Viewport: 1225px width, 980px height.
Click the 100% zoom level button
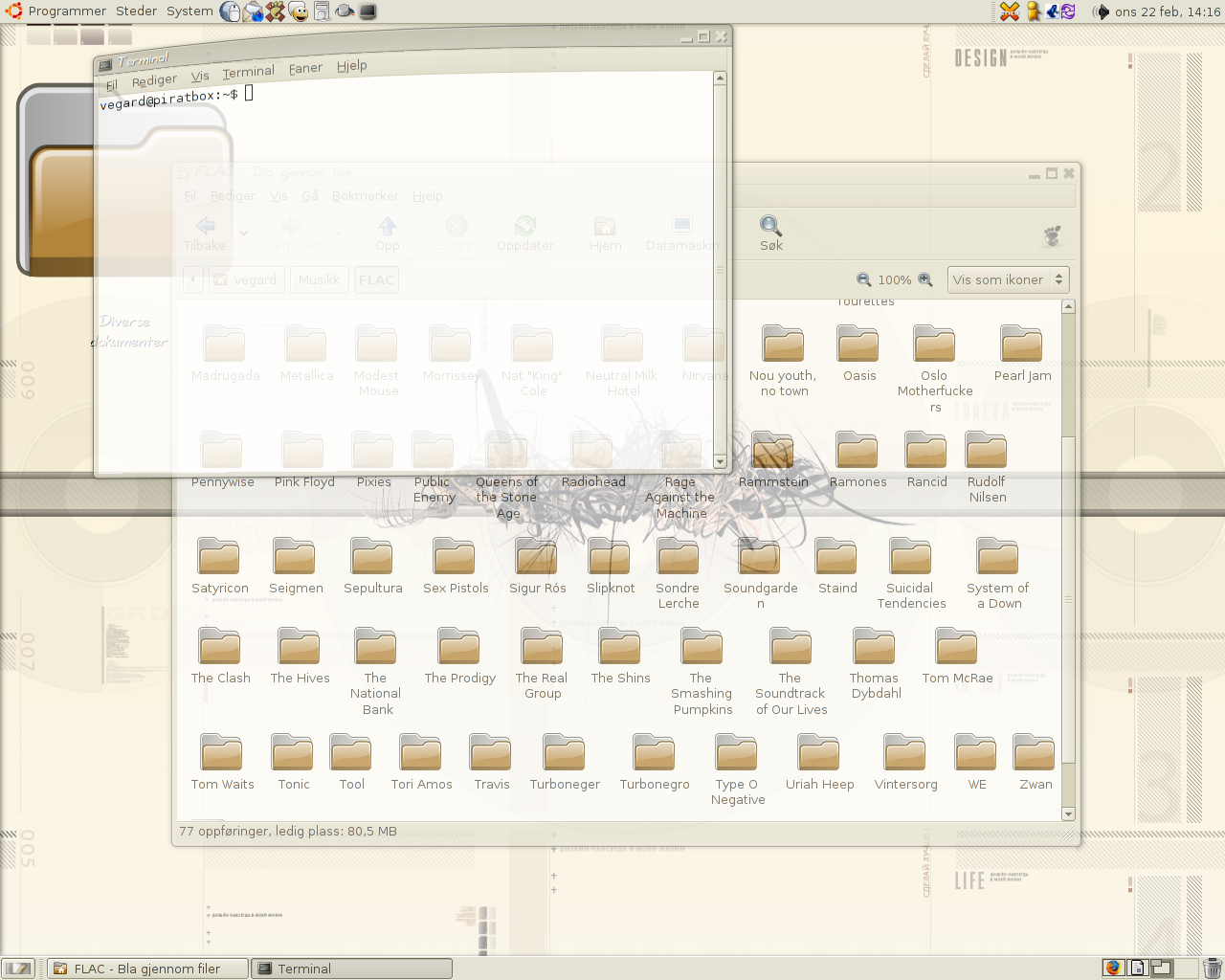[x=894, y=279]
